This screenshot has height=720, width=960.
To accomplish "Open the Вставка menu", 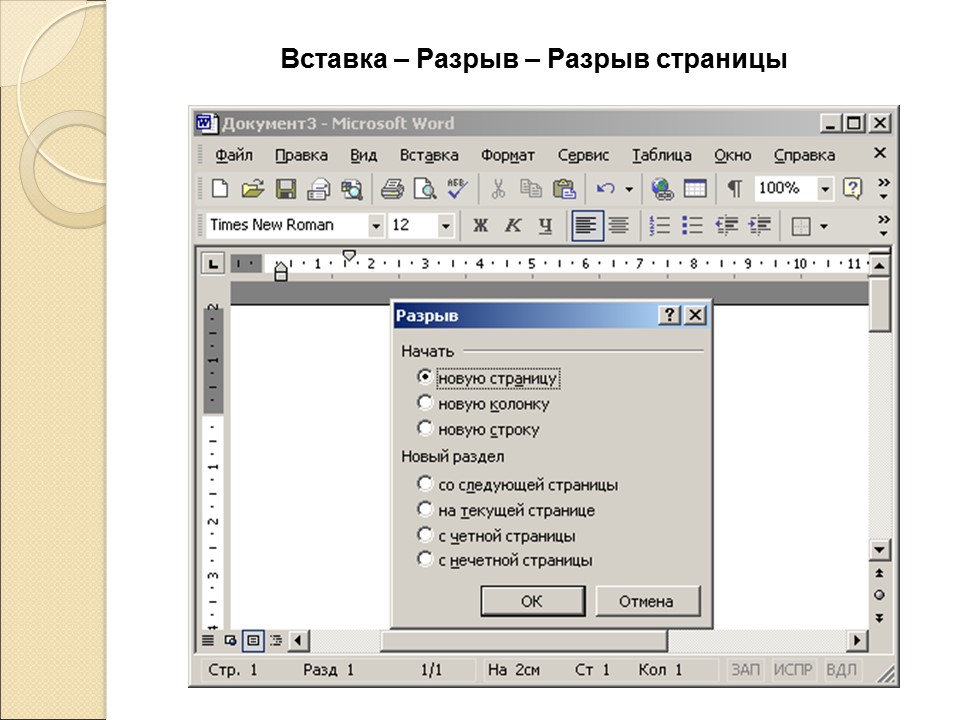I will point(431,155).
